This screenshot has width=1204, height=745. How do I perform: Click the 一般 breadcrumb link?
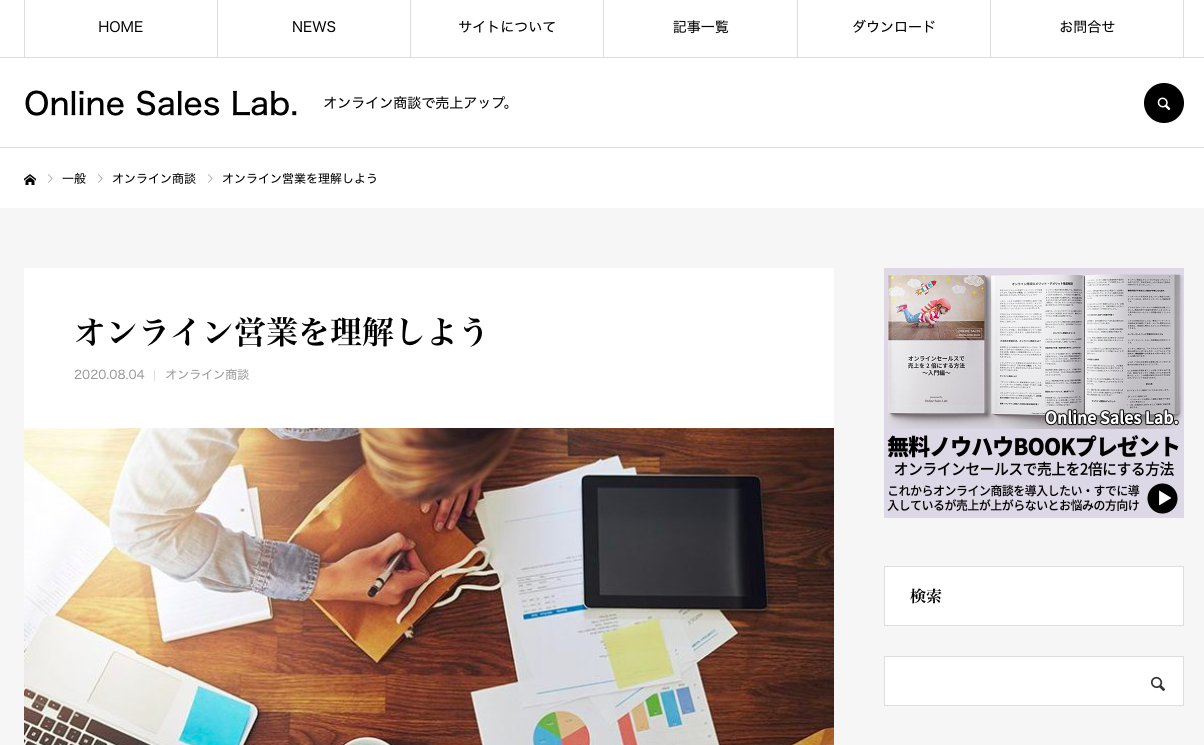[x=74, y=178]
